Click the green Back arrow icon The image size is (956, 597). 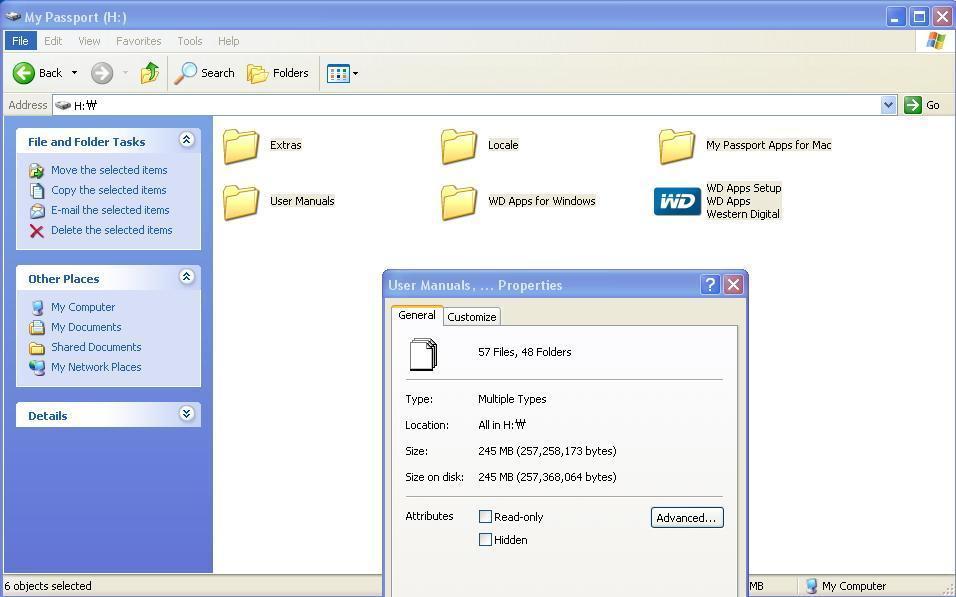click(x=24, y=73)
